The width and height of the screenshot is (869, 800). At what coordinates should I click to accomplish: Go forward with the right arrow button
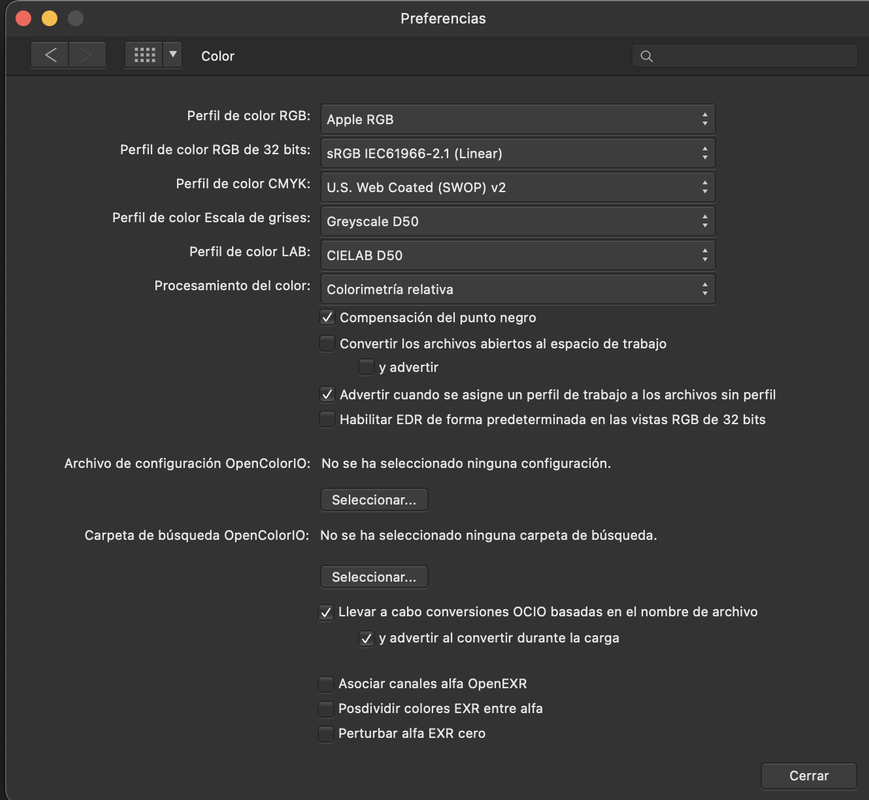pyautogui.click(x=87, y=55)
